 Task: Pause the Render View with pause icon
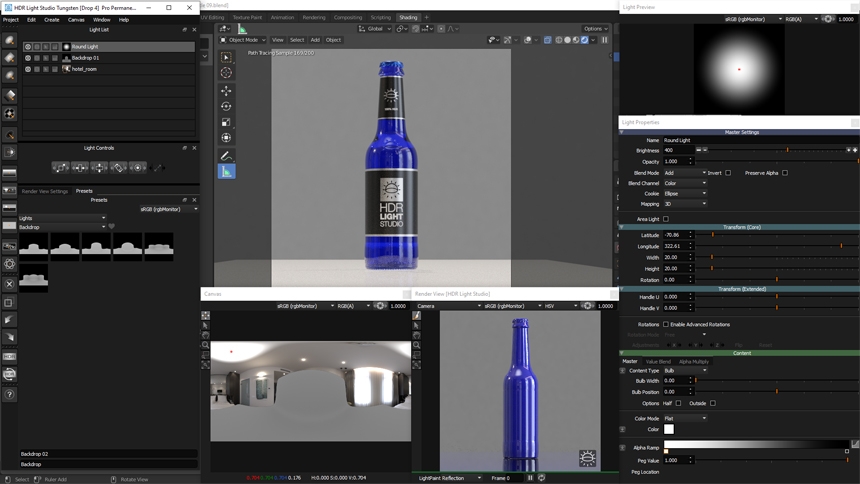530,478
